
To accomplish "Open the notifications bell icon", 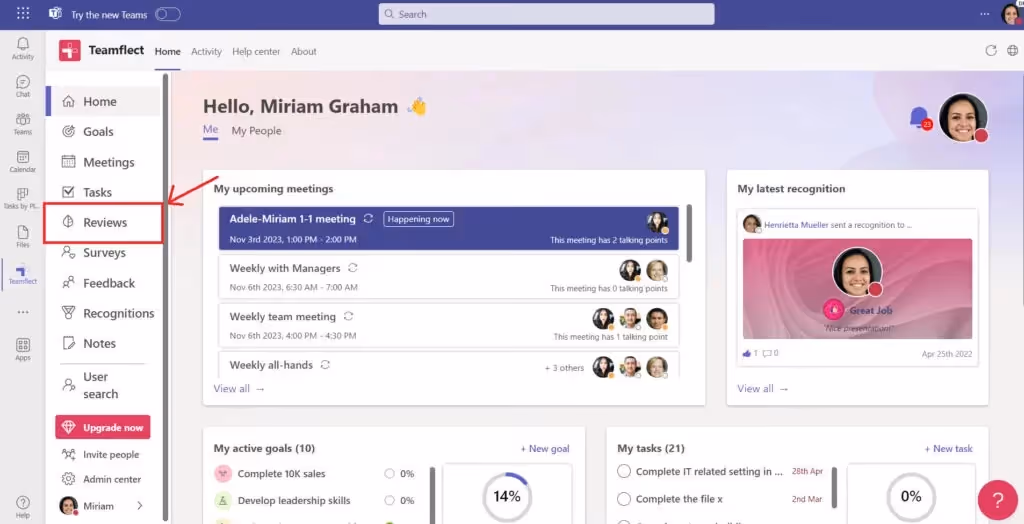I will pos(920,118).
